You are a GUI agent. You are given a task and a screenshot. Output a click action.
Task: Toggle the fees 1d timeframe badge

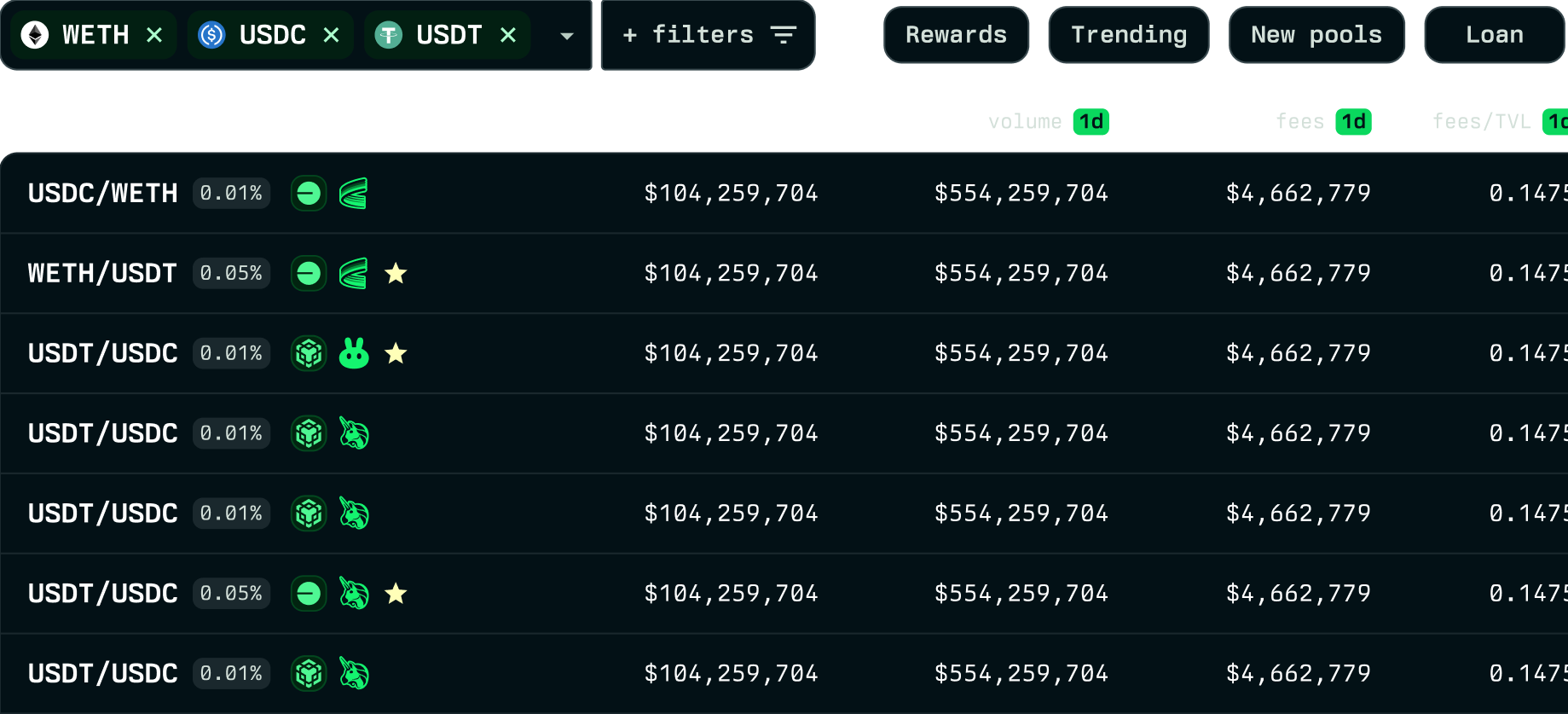(x=1353, y=122)
